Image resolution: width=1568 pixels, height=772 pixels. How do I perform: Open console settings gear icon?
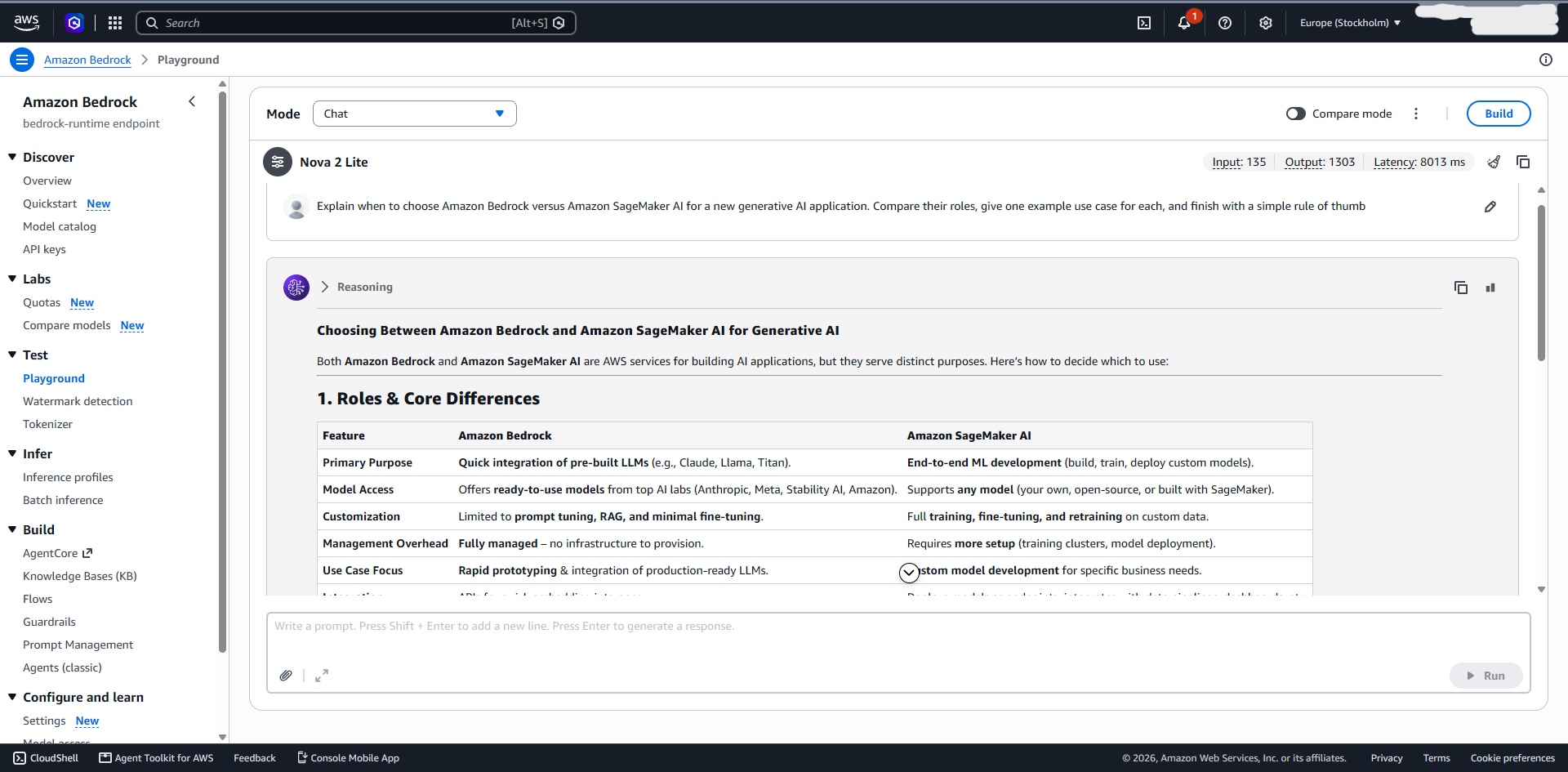point(1266,23)
